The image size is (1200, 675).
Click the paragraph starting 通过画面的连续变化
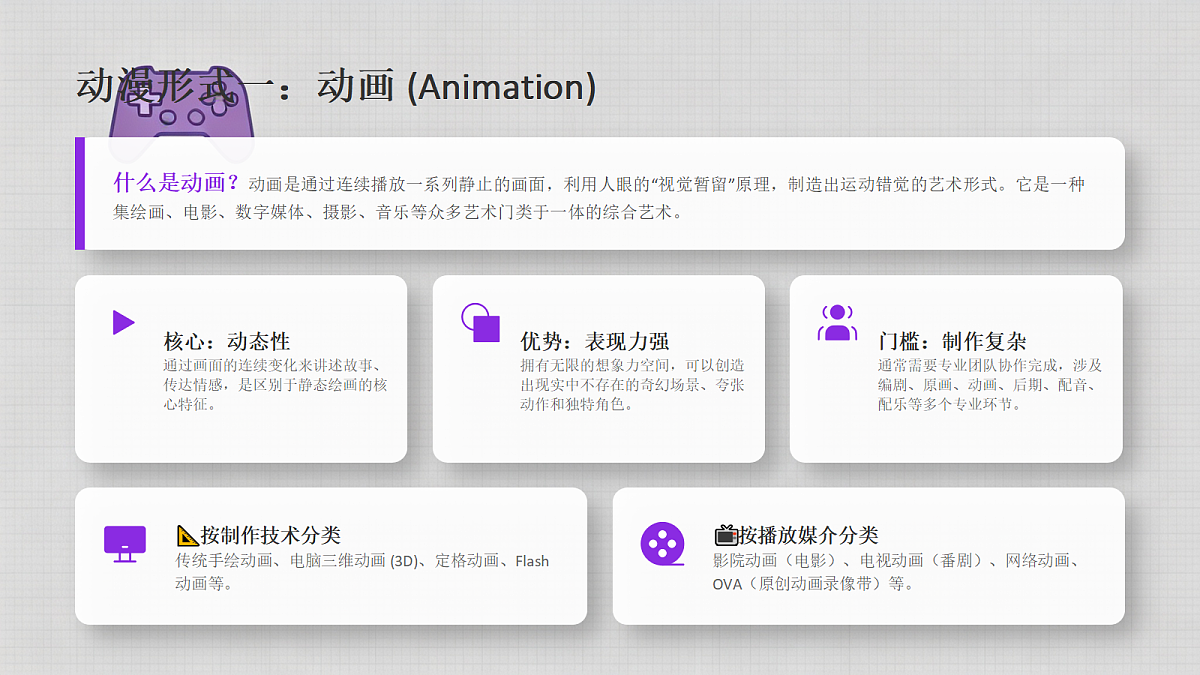(x=276, y=385)
